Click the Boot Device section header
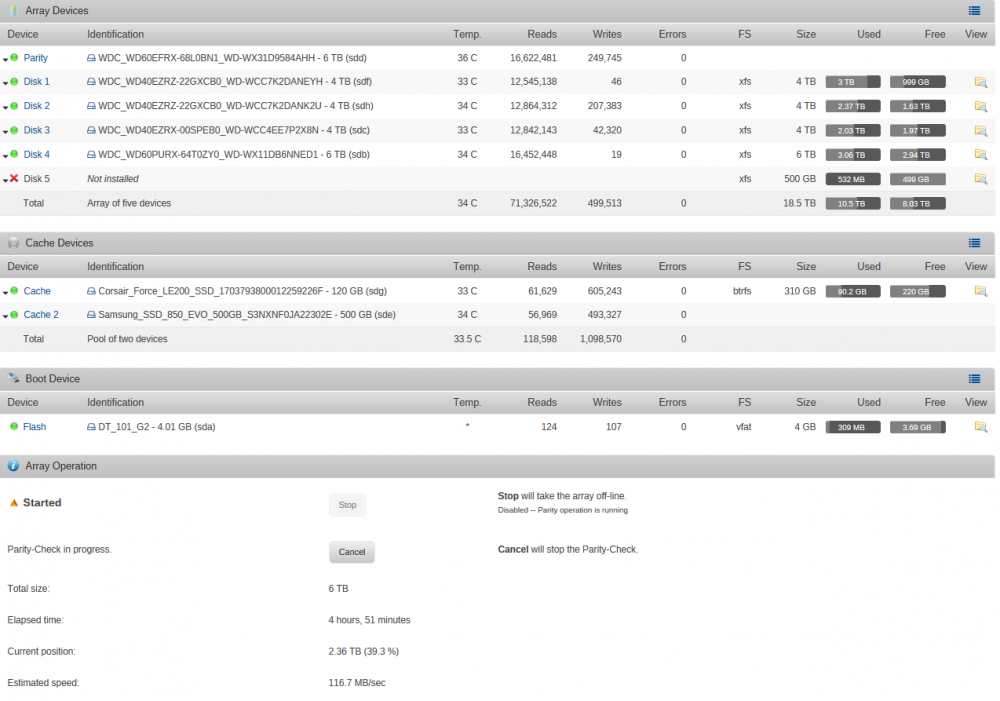 click(x=497, y=379)
